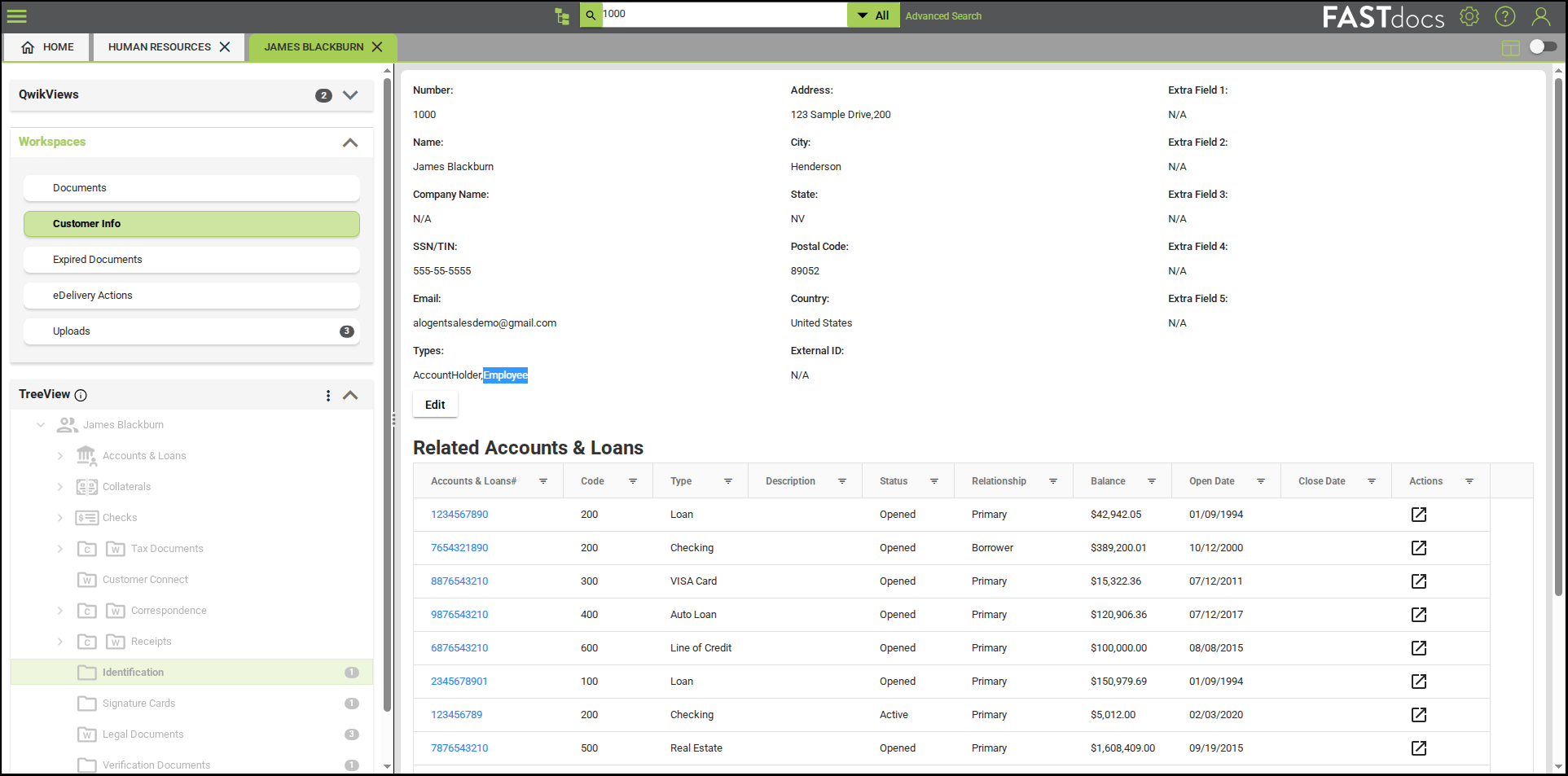
Task: Open the hamburger main menu
Action: pos(17,16)
